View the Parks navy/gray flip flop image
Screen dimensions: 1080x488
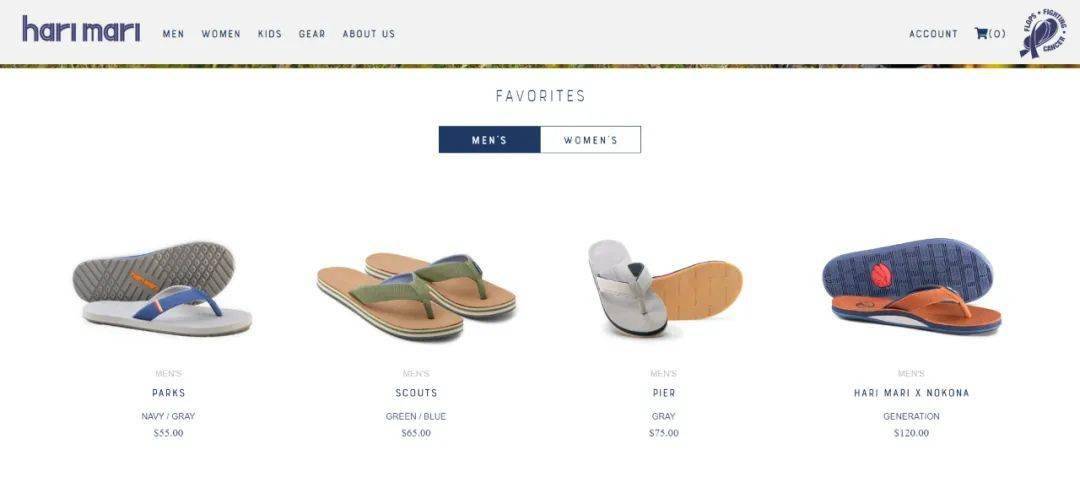click(x=162, y=288)
